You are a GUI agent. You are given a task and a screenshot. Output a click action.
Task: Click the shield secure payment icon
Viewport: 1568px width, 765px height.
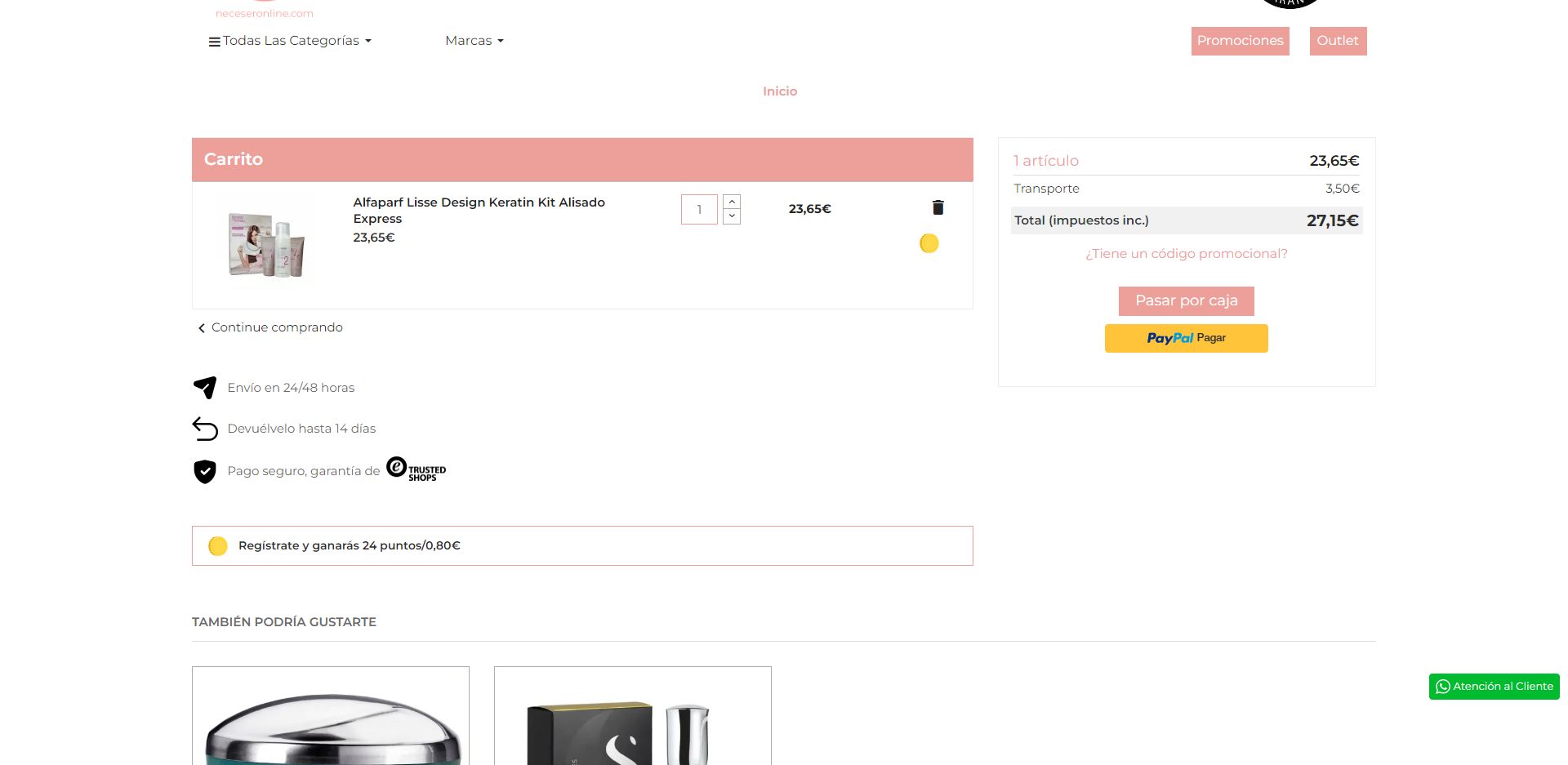tap(205, 471)
